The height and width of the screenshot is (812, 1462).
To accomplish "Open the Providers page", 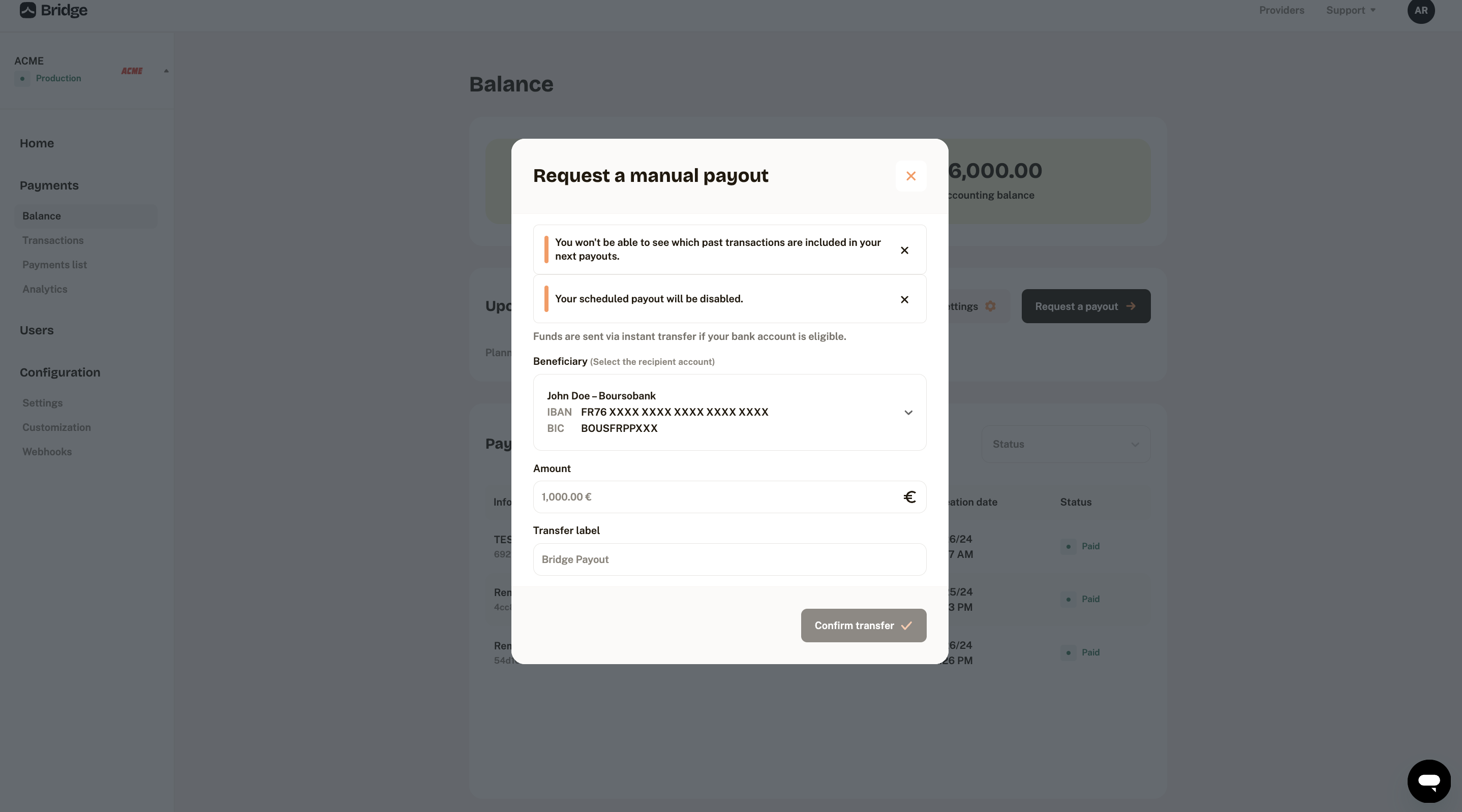I will (1282, 10).
